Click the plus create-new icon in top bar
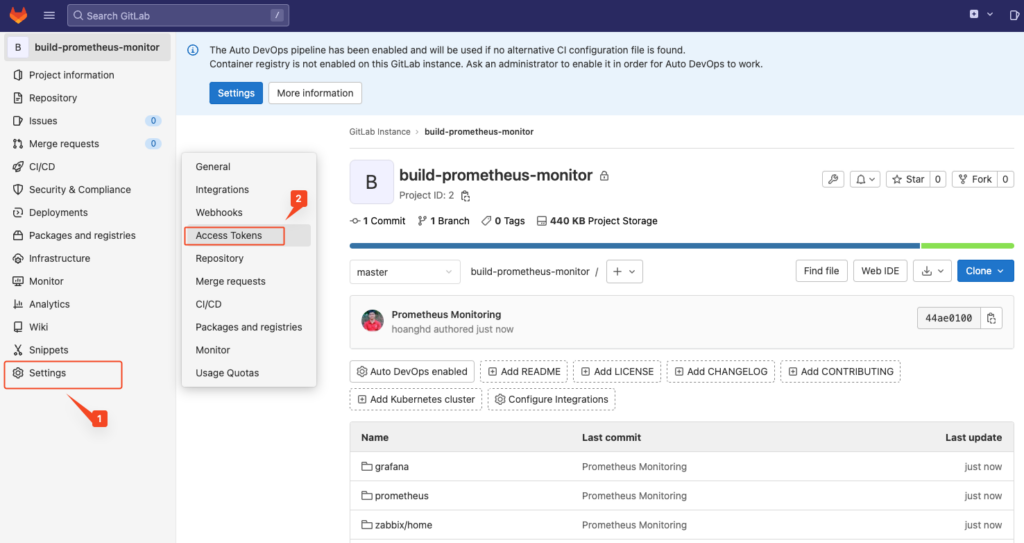The height and width of the screenshot is (543, 1024). pos(974,14)
